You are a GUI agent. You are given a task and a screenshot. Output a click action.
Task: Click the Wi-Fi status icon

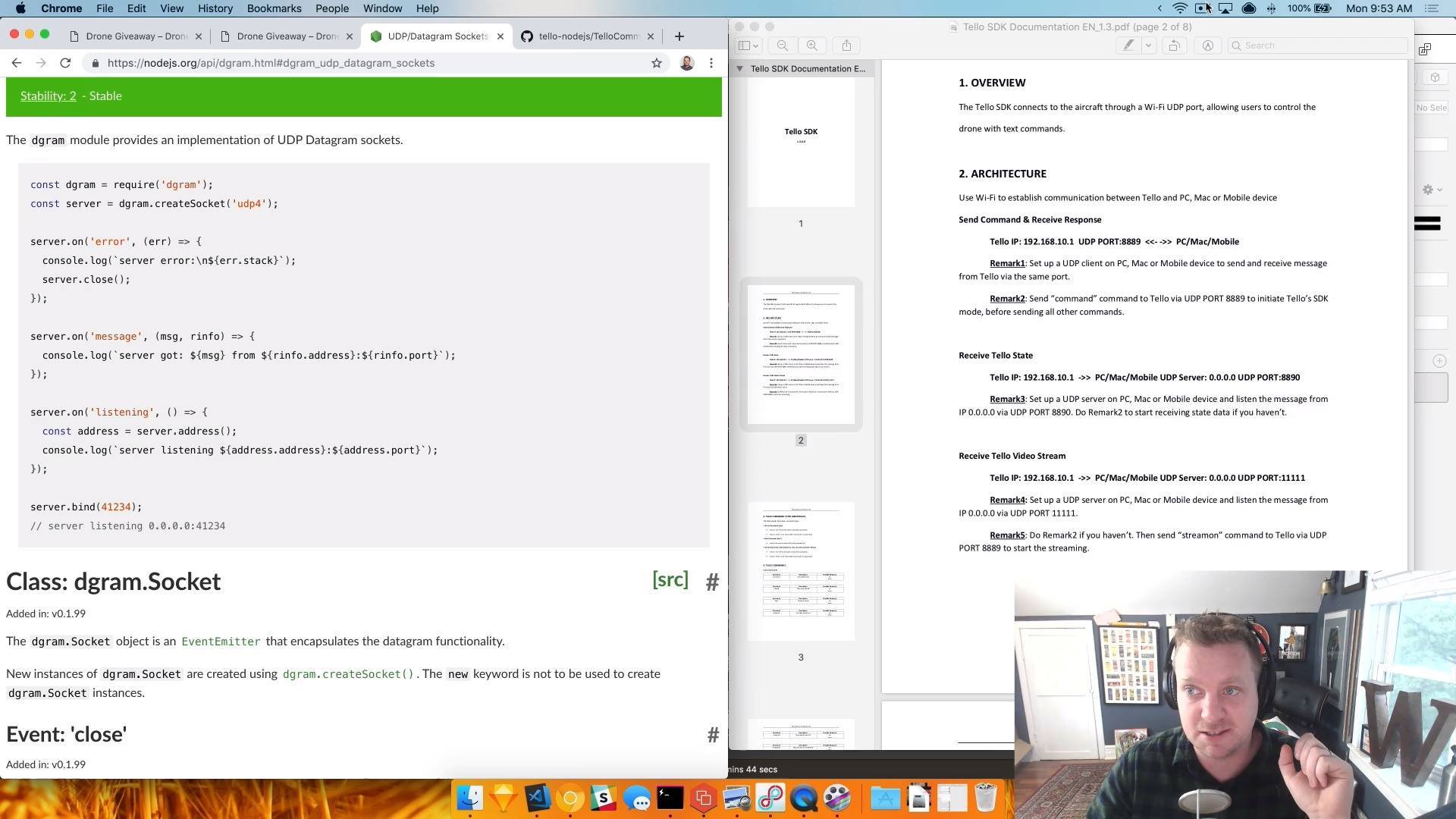[x=1180, y=8]
